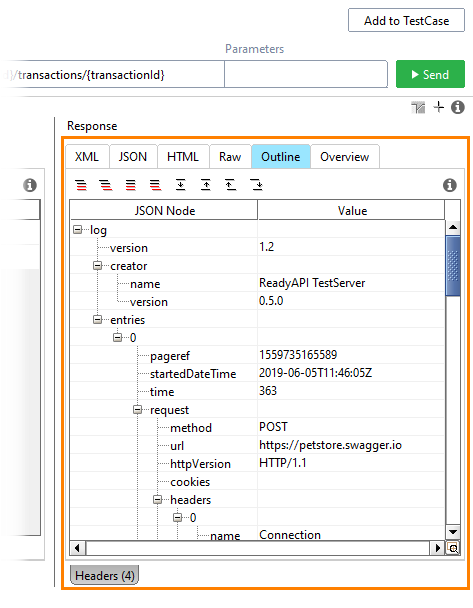Click the value https://petstore.swagger.io
The width and height of the screenshot is (473, 608).
click(x=330, y=445)
